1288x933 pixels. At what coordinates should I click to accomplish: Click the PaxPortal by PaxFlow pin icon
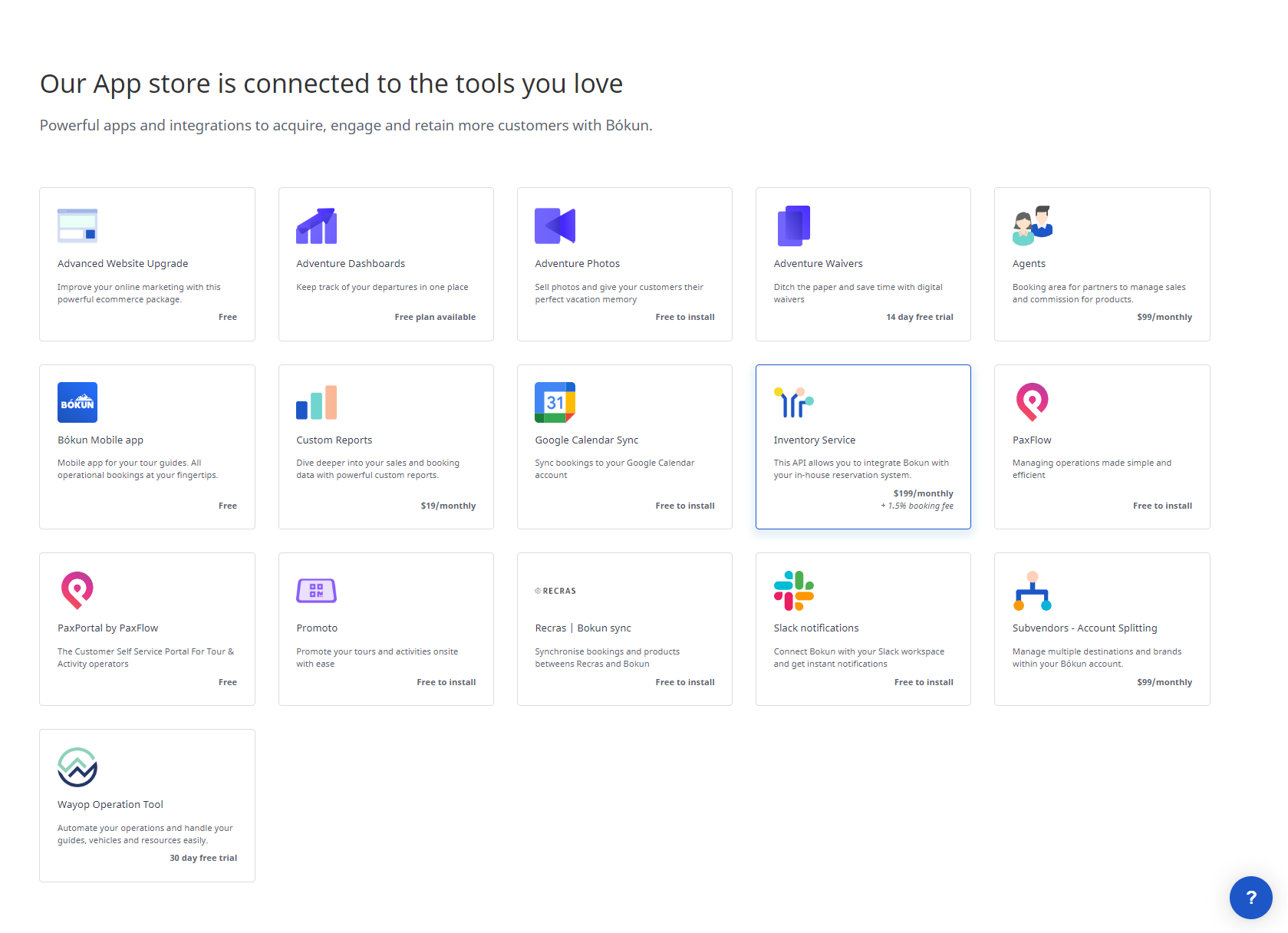tap(77, 590)
